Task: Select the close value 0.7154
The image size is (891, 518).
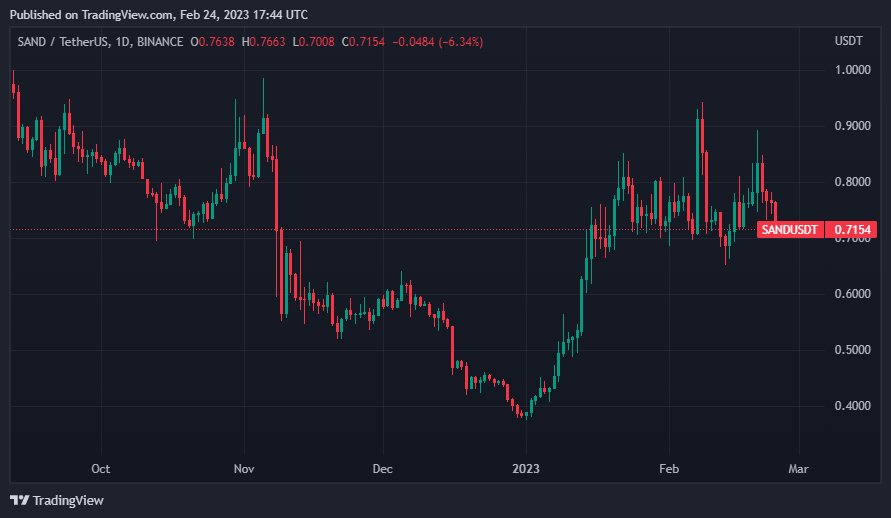Action: pyautogui.click(x=367, y=42)
